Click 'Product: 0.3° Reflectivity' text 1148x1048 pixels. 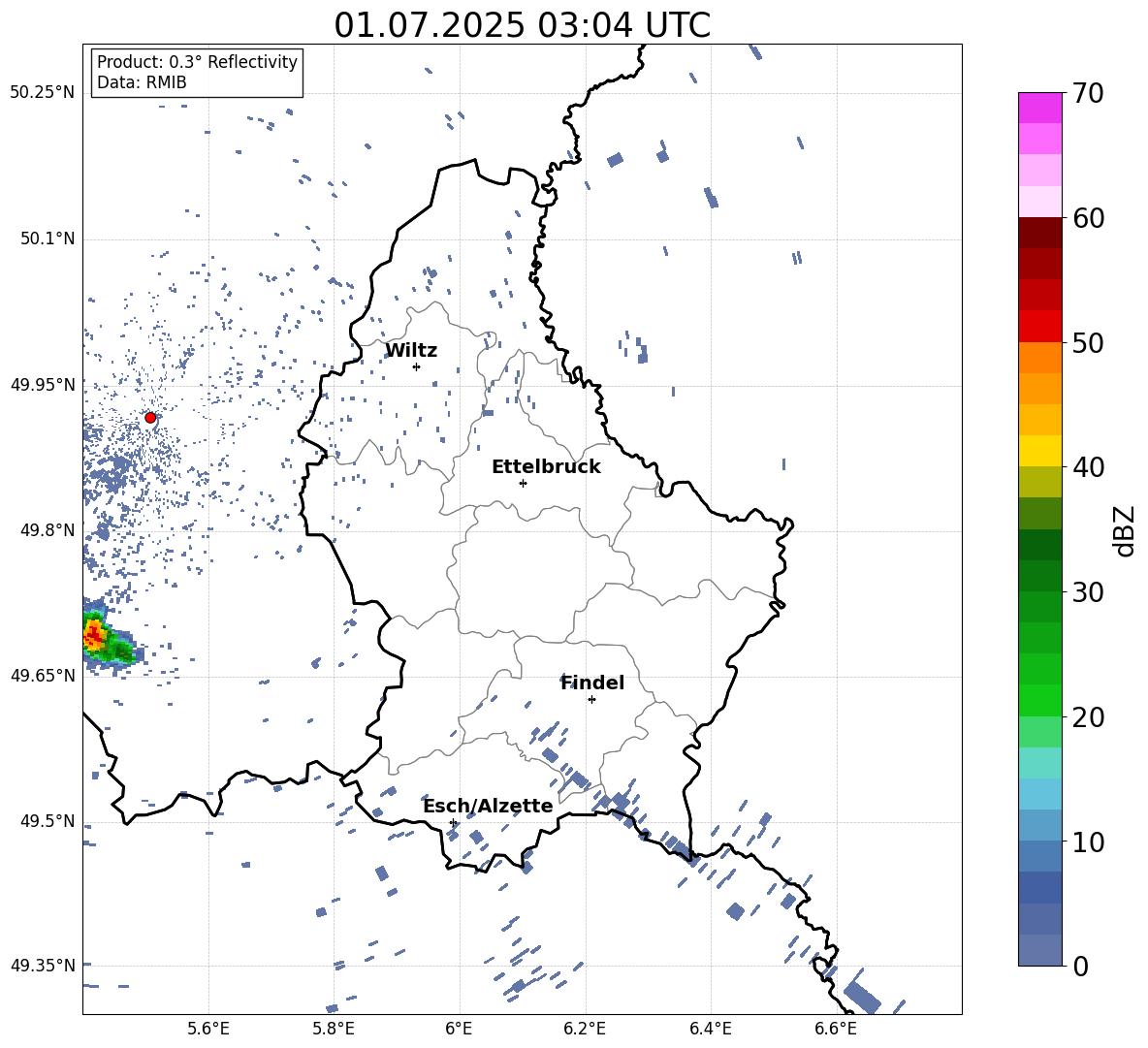(197, 61)
